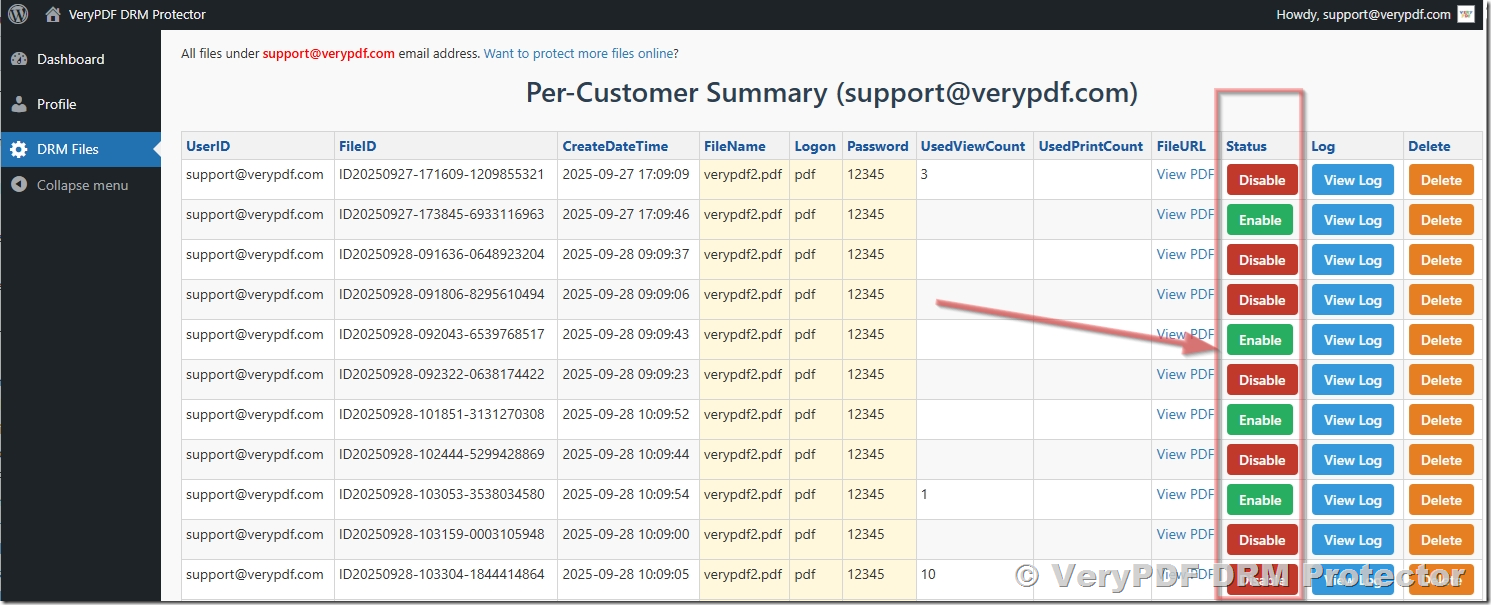Click View Log for file ID20250928-091636-0648923204
The width and height of the screenshot is (1491, 605).
(1352, 260)
